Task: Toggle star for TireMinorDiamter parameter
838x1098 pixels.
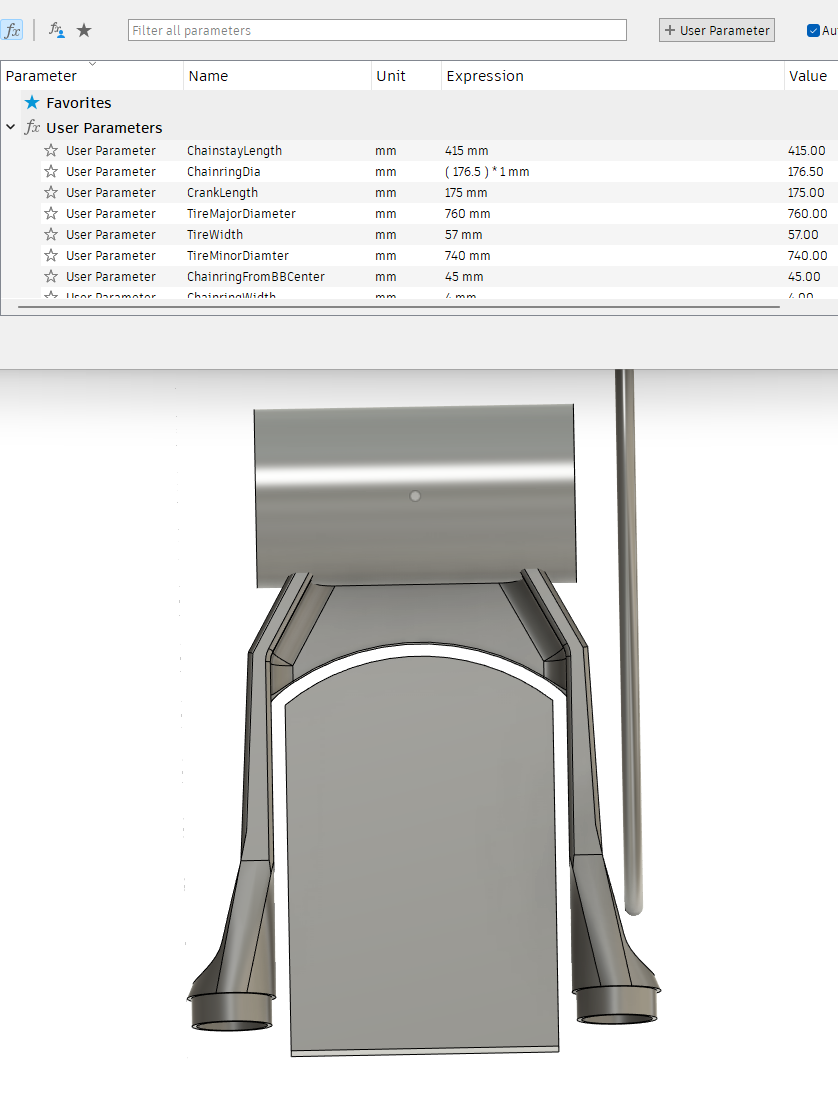Action: (51, 256)
